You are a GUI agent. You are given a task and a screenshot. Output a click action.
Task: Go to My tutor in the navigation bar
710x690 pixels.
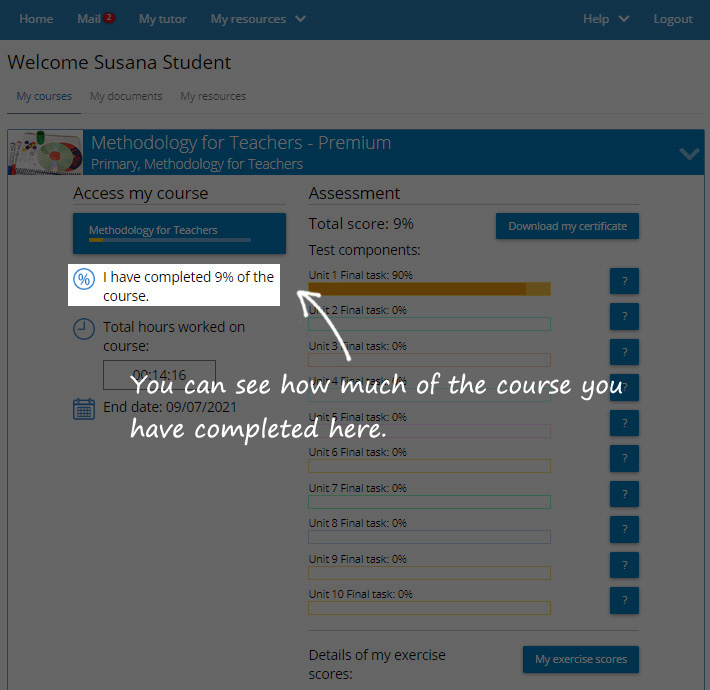pyautogui.click(x=162, y=19)
